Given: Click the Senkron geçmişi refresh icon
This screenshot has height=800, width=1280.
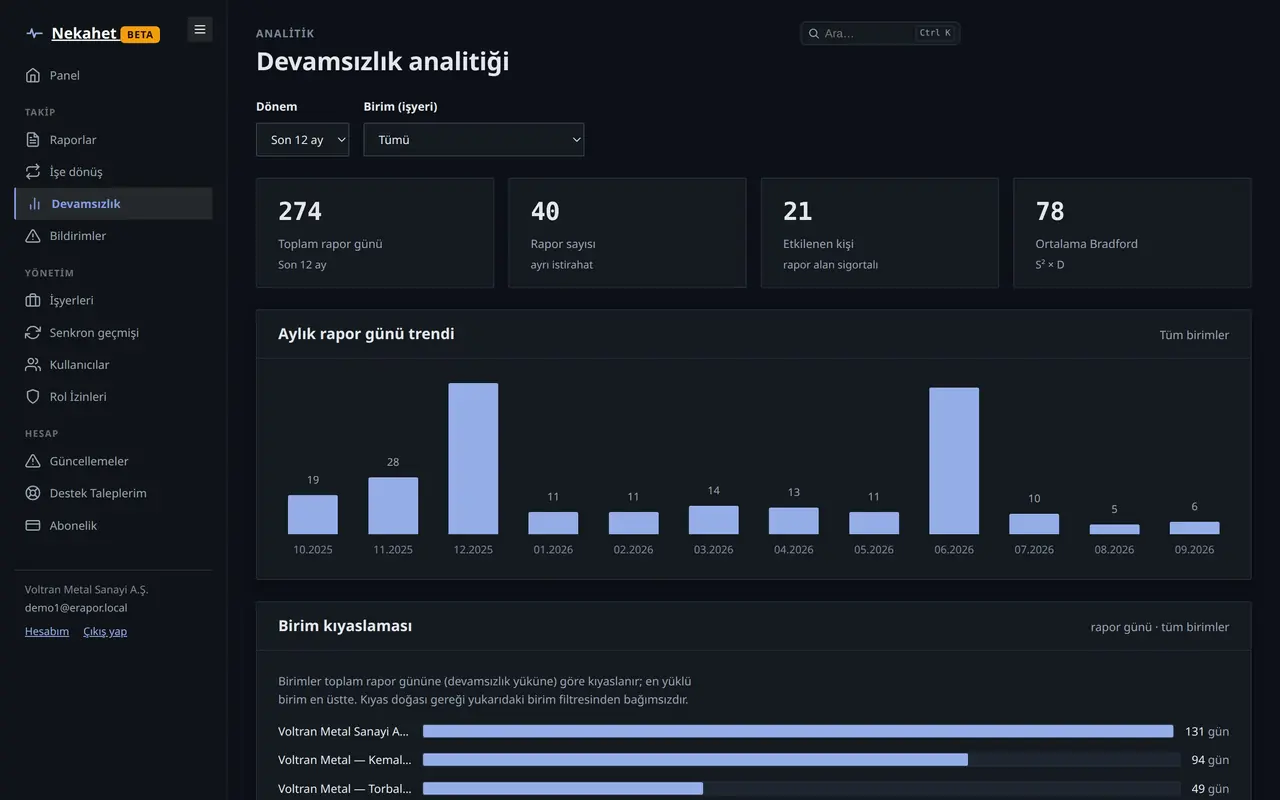Looking at the screenshot, I should click(x=33, y=332).
